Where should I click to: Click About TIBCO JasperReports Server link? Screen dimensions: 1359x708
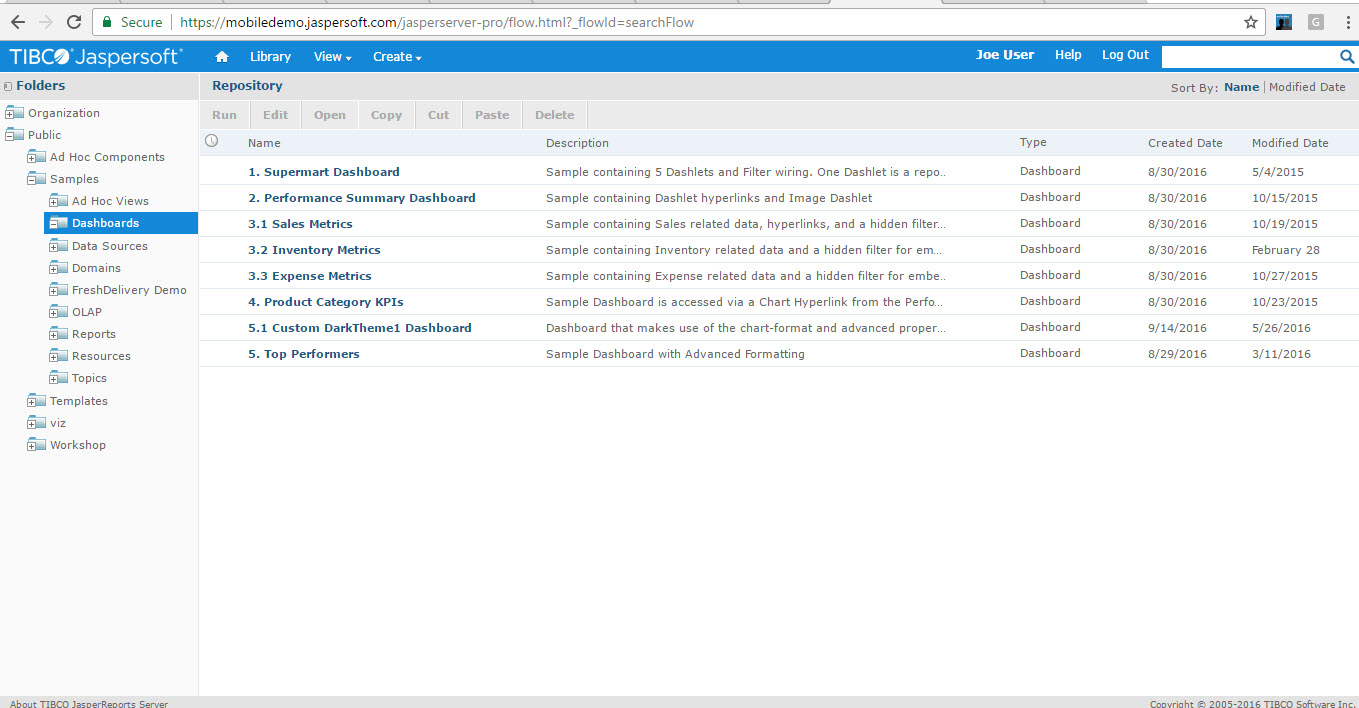click(89, 703)
